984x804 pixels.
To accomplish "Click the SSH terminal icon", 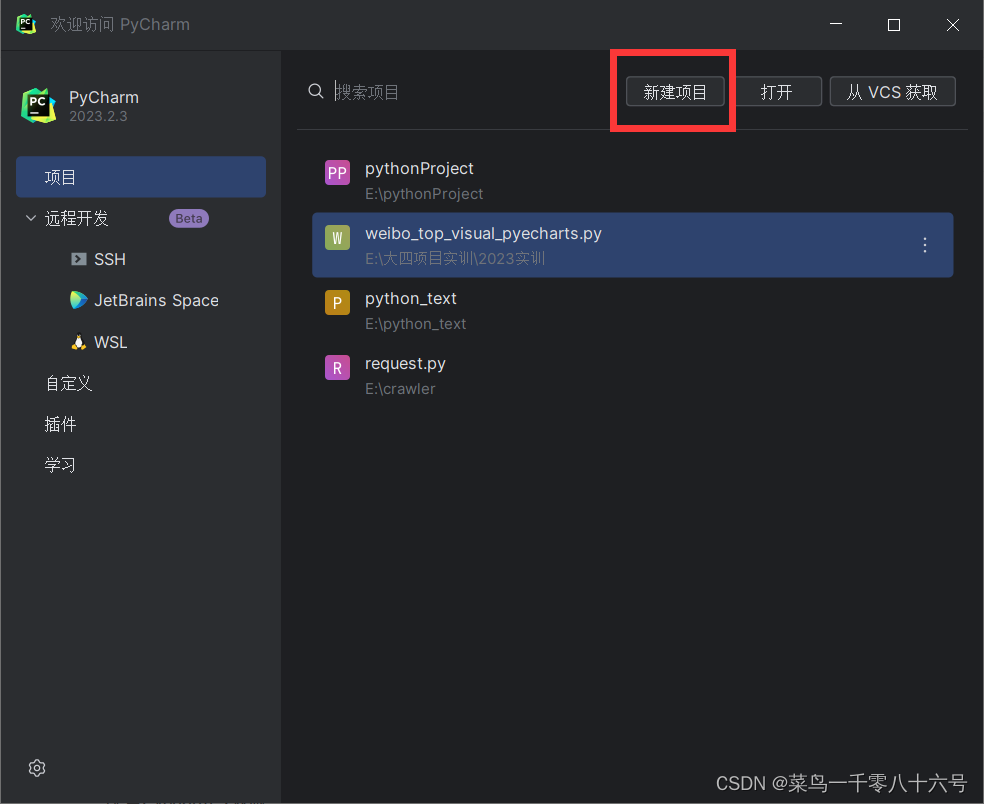I will point(78,259).
